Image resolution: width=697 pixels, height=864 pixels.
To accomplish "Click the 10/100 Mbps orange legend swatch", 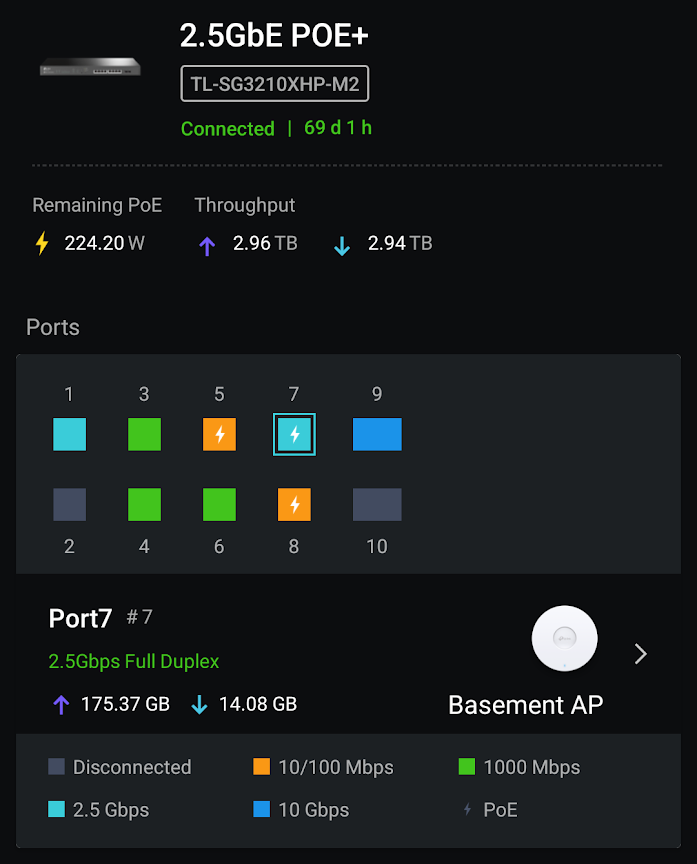I will tap(262, 767).
